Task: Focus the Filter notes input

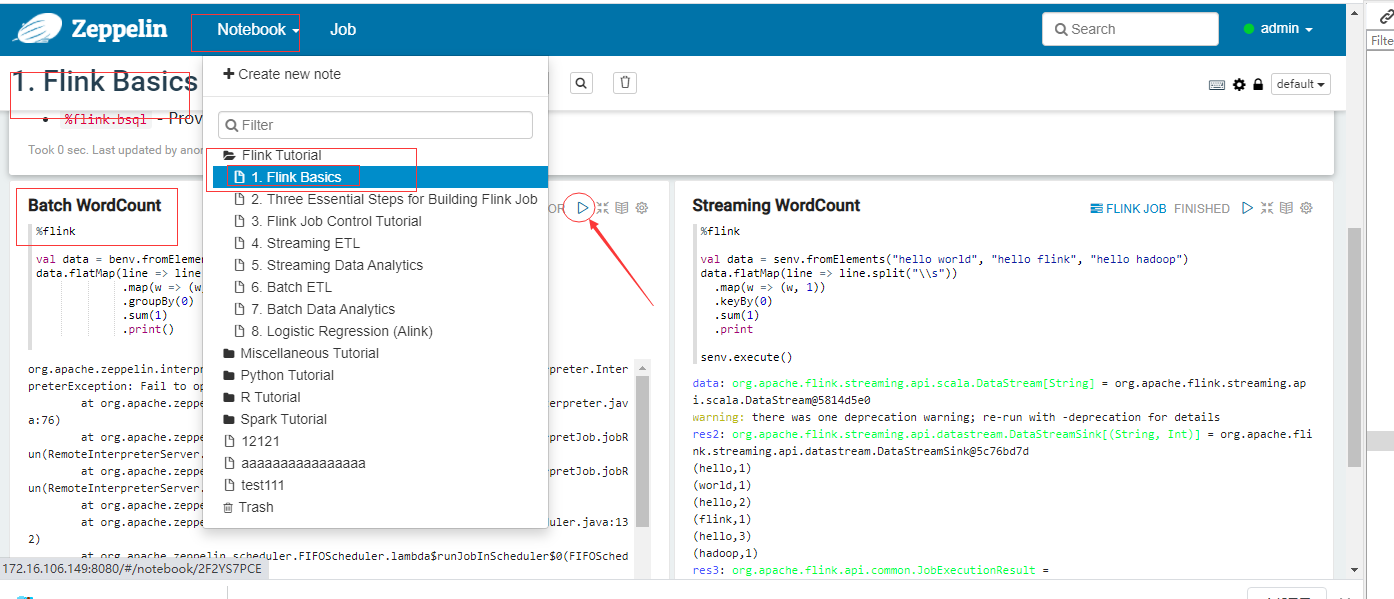Action: [375, 125]
